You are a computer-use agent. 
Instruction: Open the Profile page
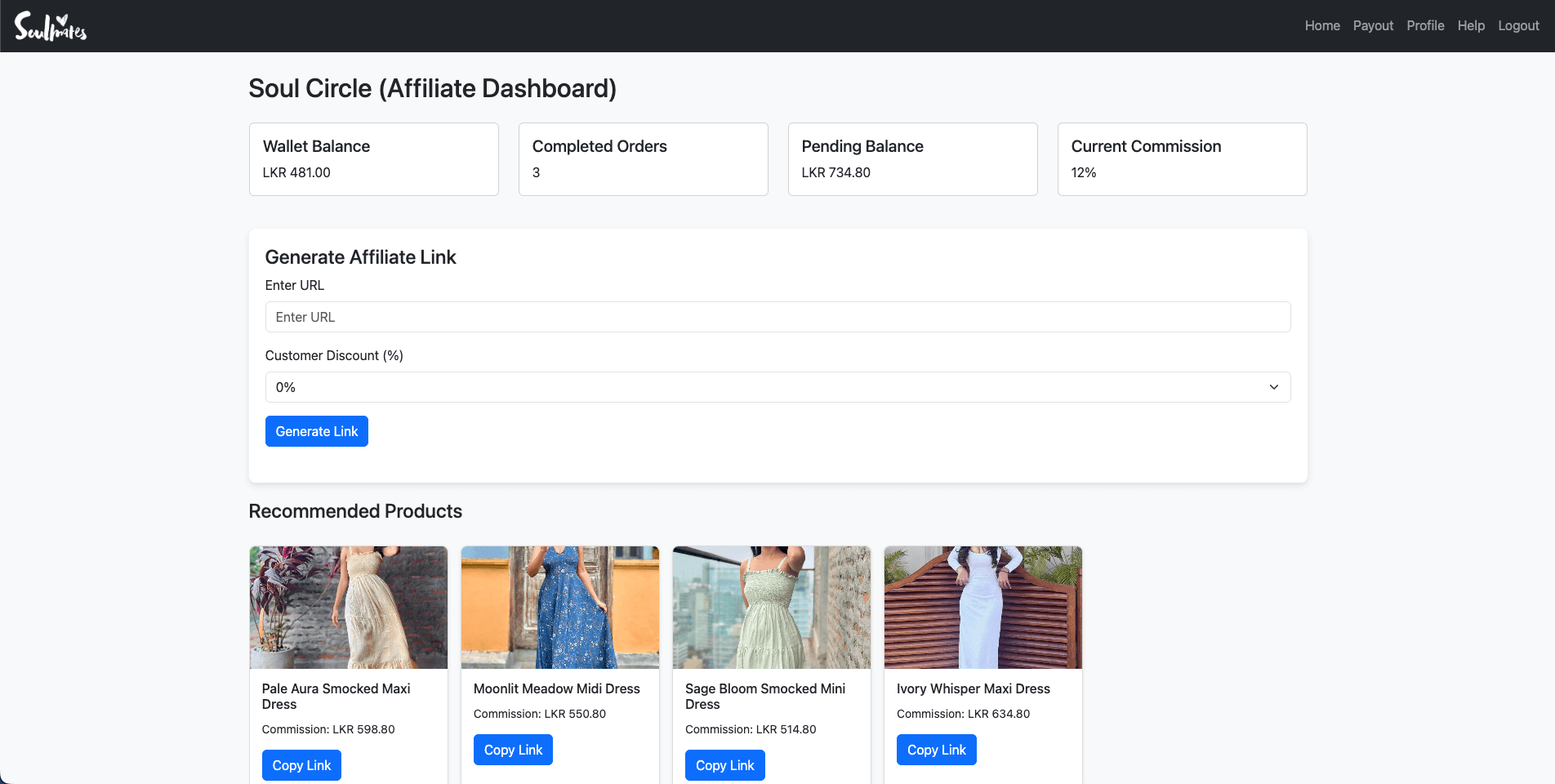coord(1425,26)
